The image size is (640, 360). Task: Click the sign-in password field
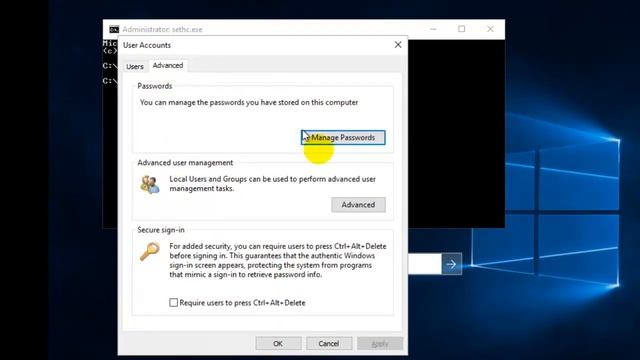point(424,264)
